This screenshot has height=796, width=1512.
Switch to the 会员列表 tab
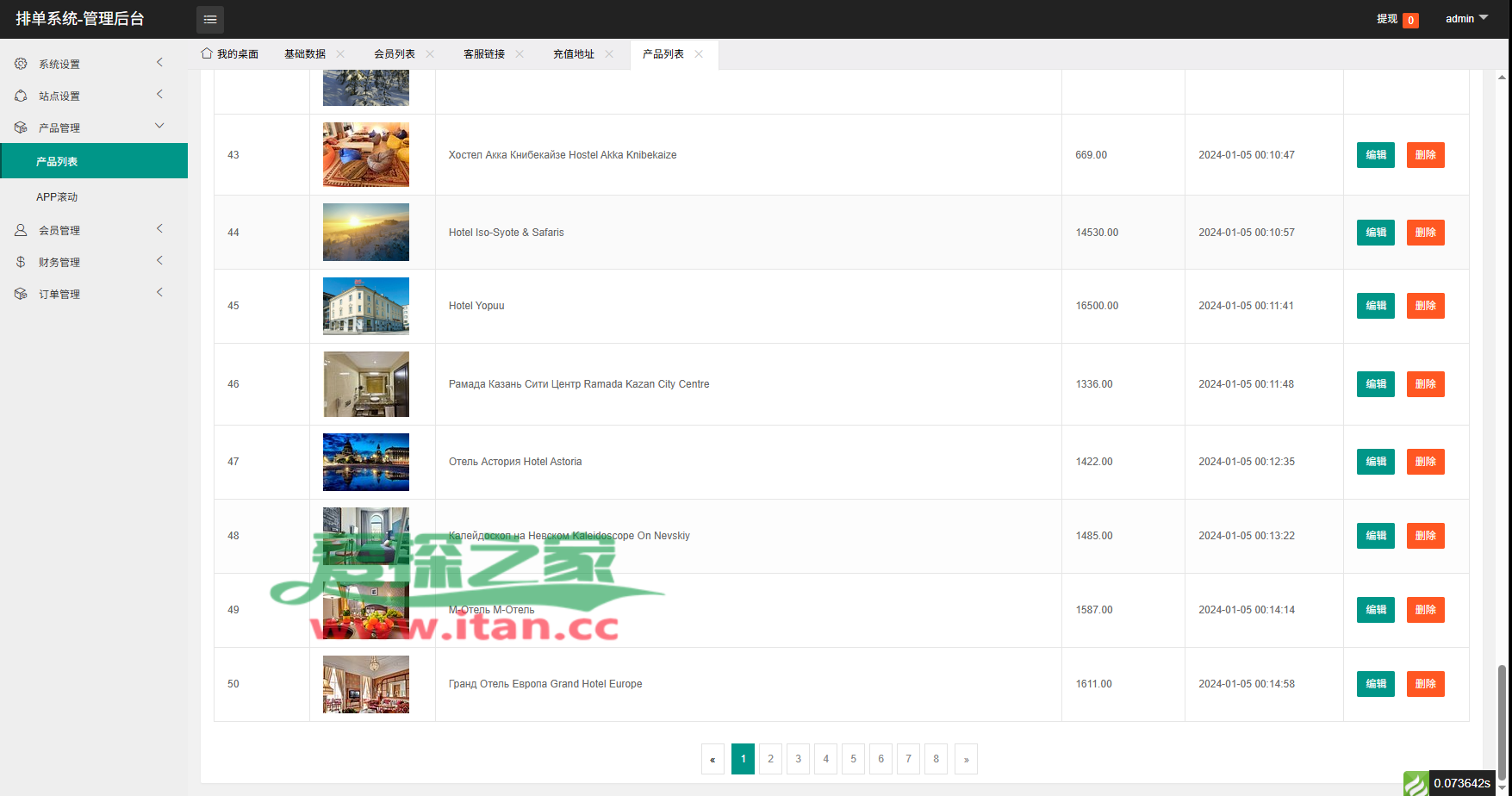point(395,53)
